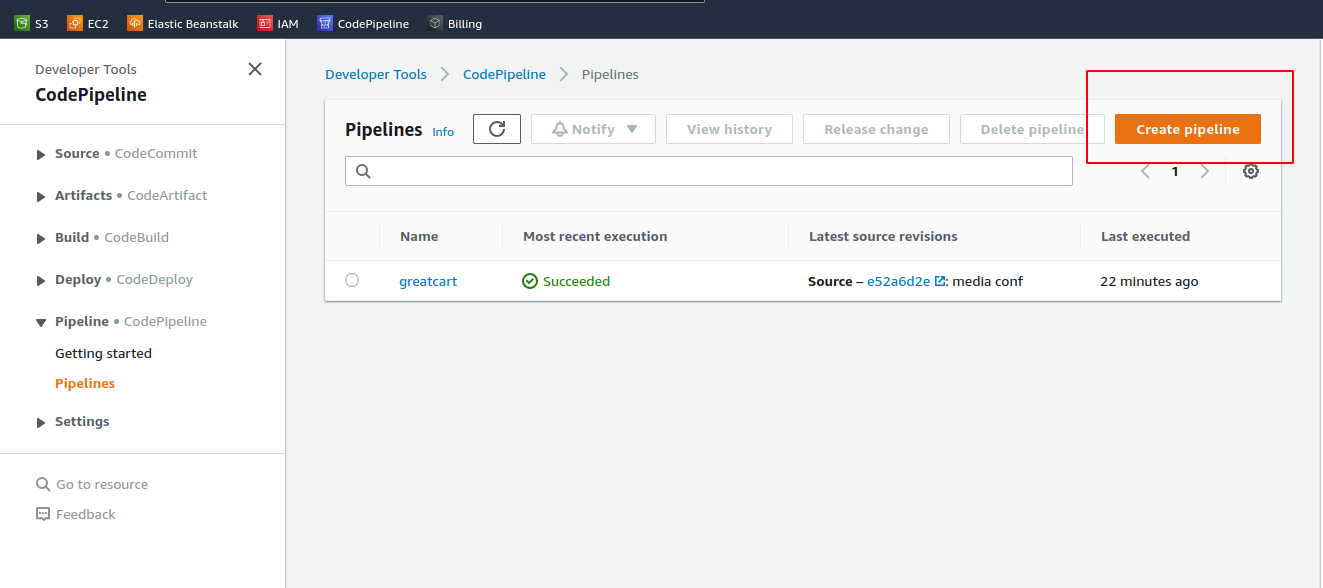
Task: Open the greatcart pipeline link
Action: coord(428,281)
